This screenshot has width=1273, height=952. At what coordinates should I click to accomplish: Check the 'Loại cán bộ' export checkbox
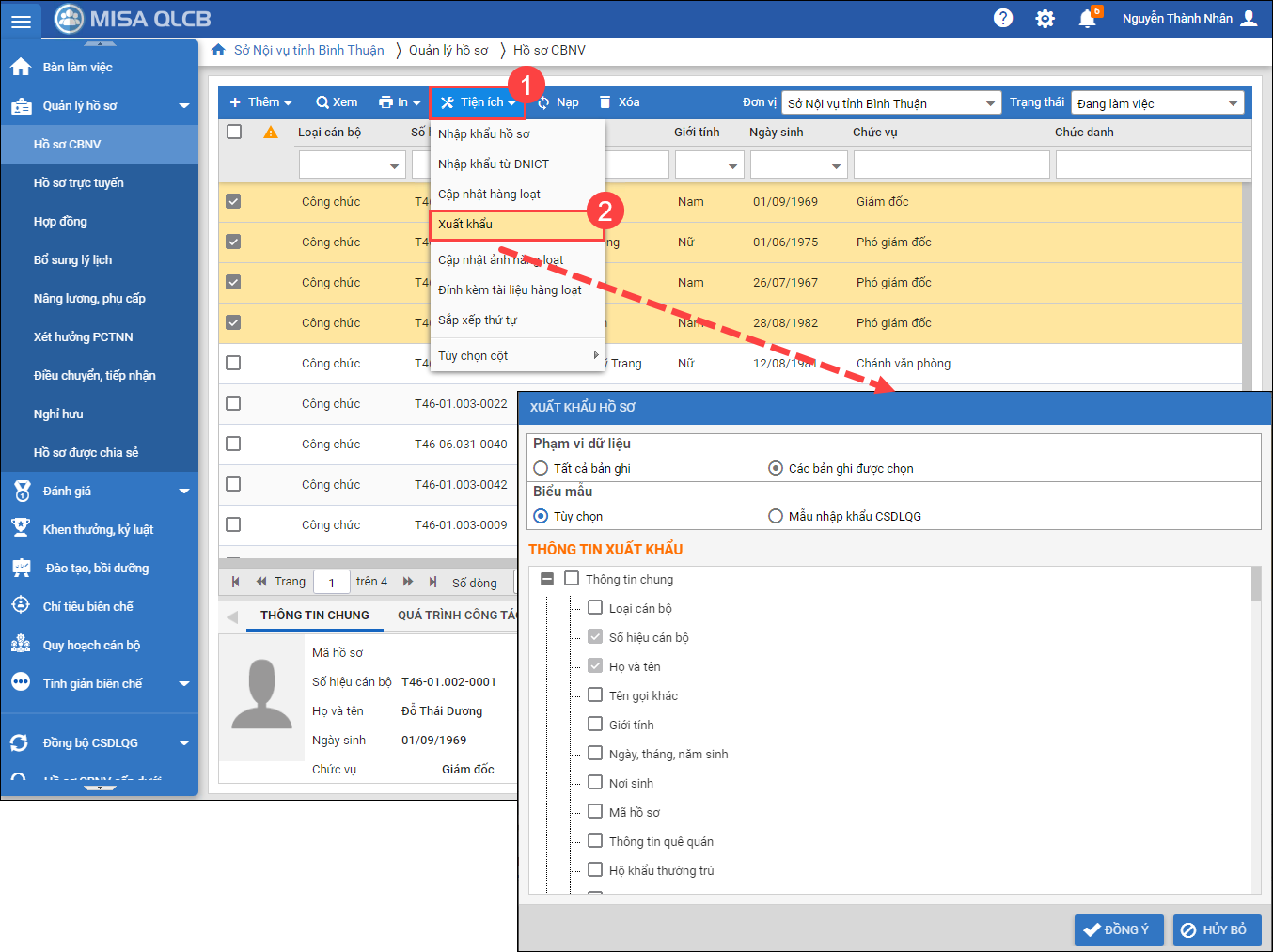(595, 608)
